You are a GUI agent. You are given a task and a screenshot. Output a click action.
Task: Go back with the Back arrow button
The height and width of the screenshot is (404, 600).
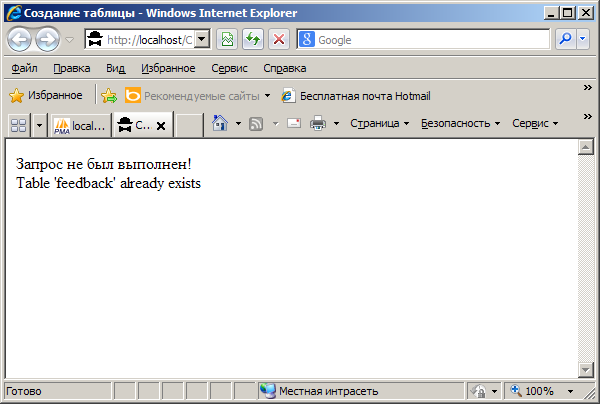(19, 39)
